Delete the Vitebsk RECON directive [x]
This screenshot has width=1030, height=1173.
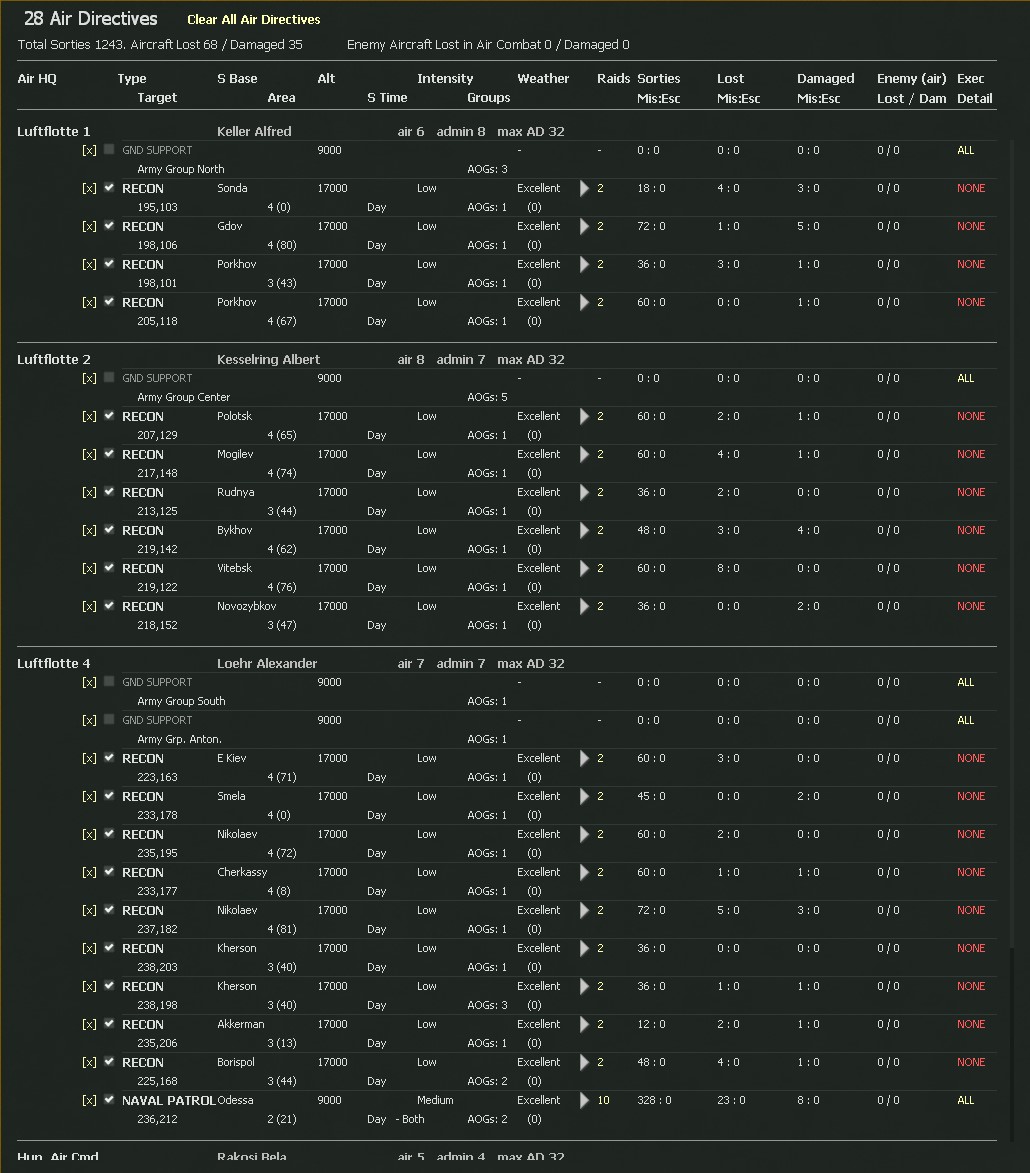(89, 569)
